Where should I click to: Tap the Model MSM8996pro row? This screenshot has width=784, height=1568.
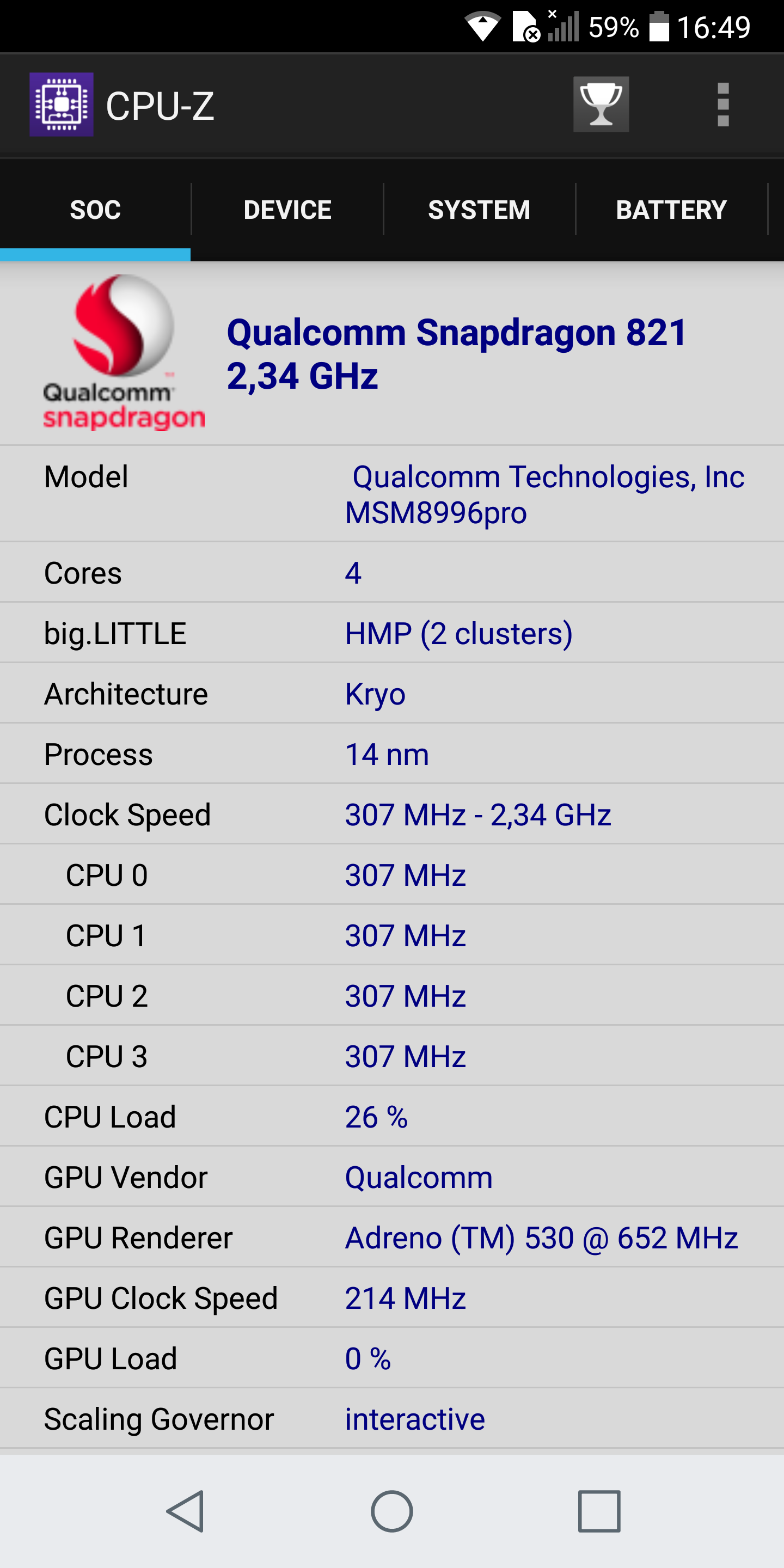[392, 494]
